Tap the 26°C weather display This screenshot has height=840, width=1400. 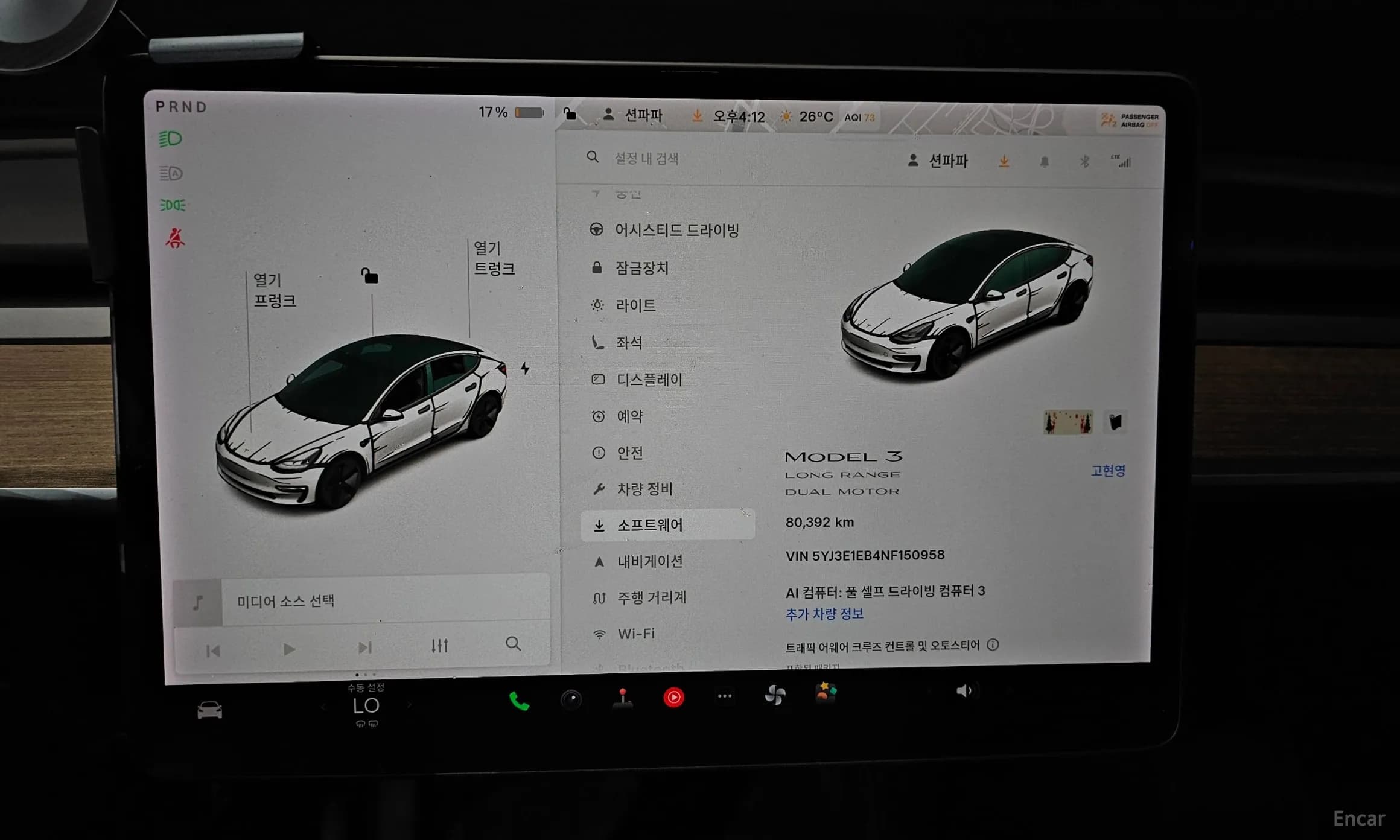click(x=807, y=116)
